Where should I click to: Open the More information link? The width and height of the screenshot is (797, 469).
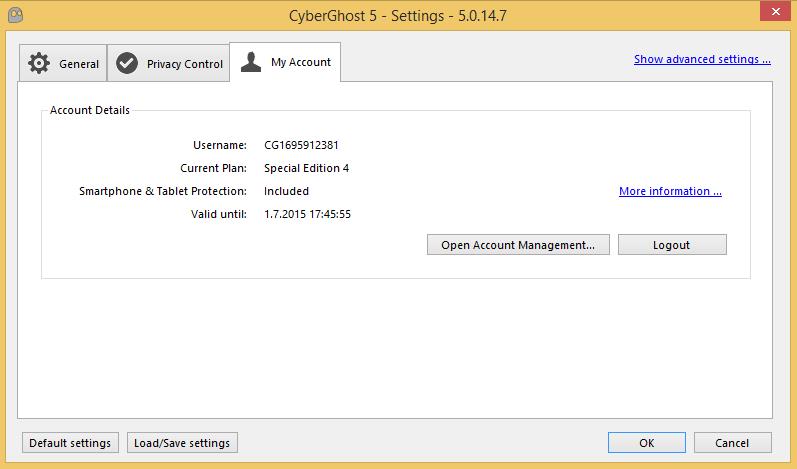pyautogui.click(x=670, y=191)
